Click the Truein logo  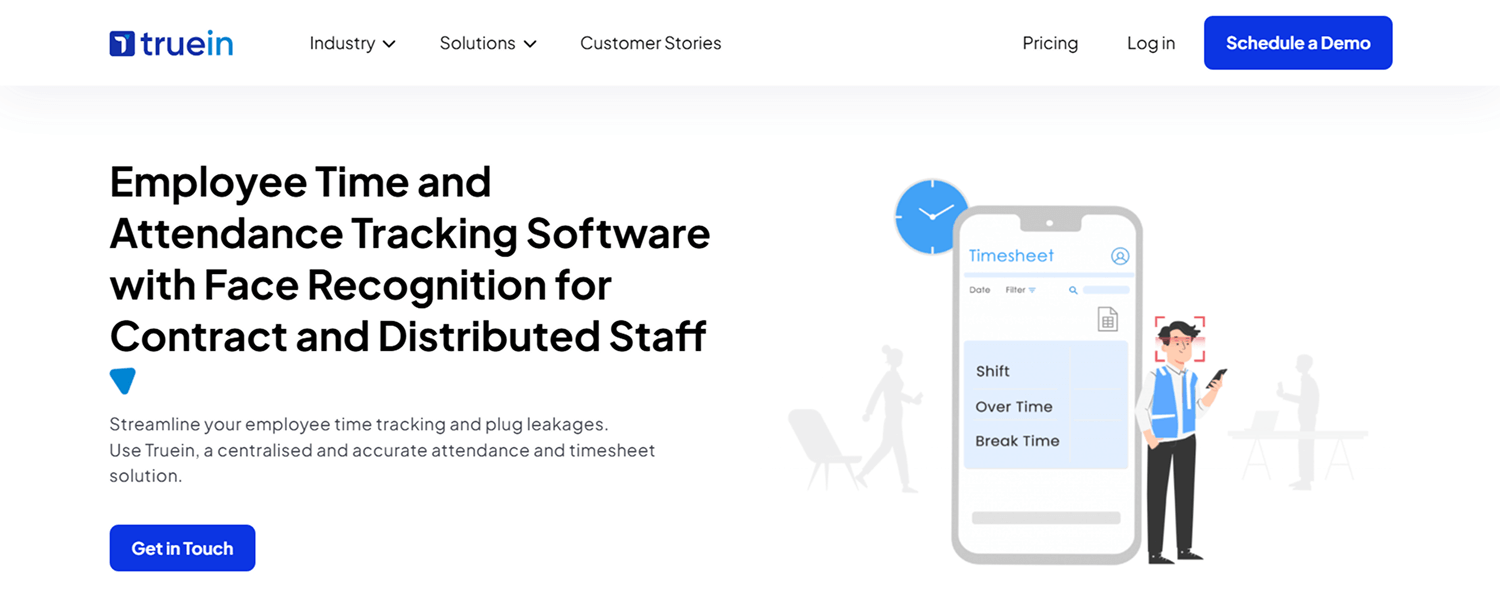coord(171,43)
